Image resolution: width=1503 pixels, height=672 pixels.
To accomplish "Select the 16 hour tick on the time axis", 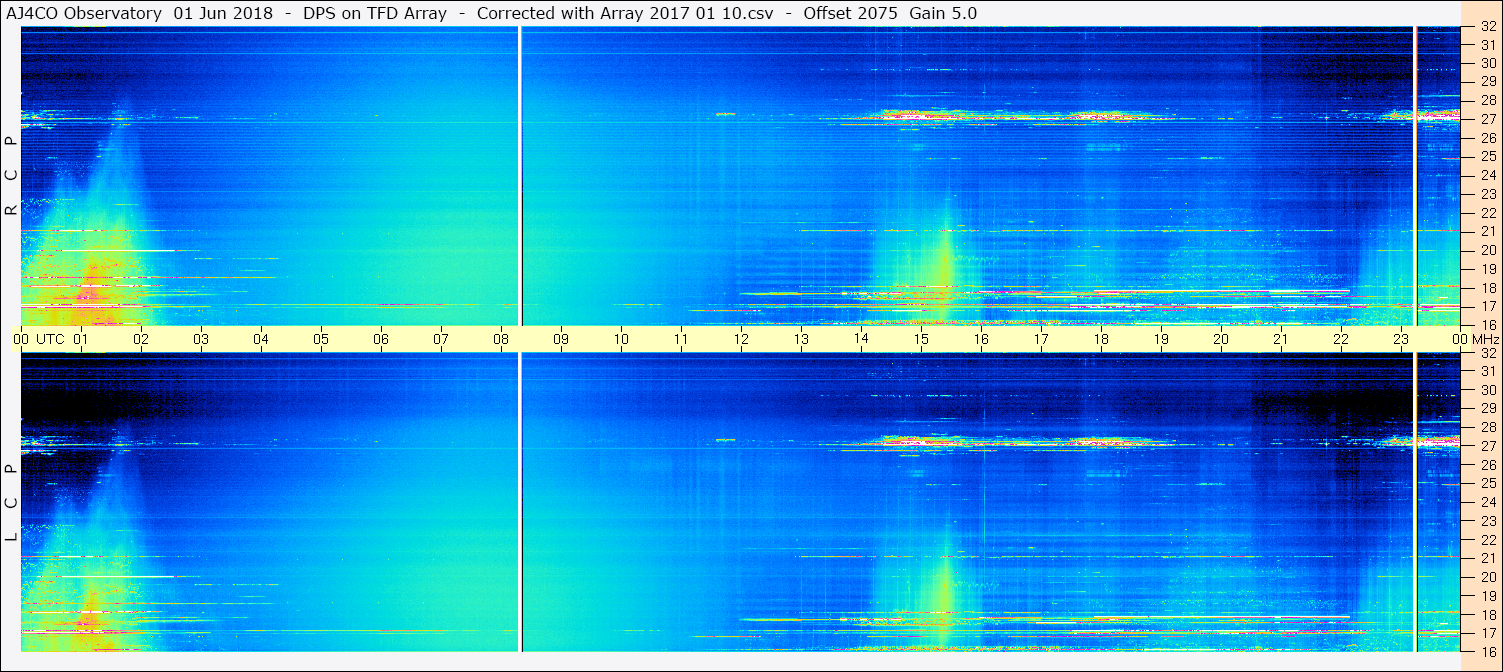I will point(981,339).
